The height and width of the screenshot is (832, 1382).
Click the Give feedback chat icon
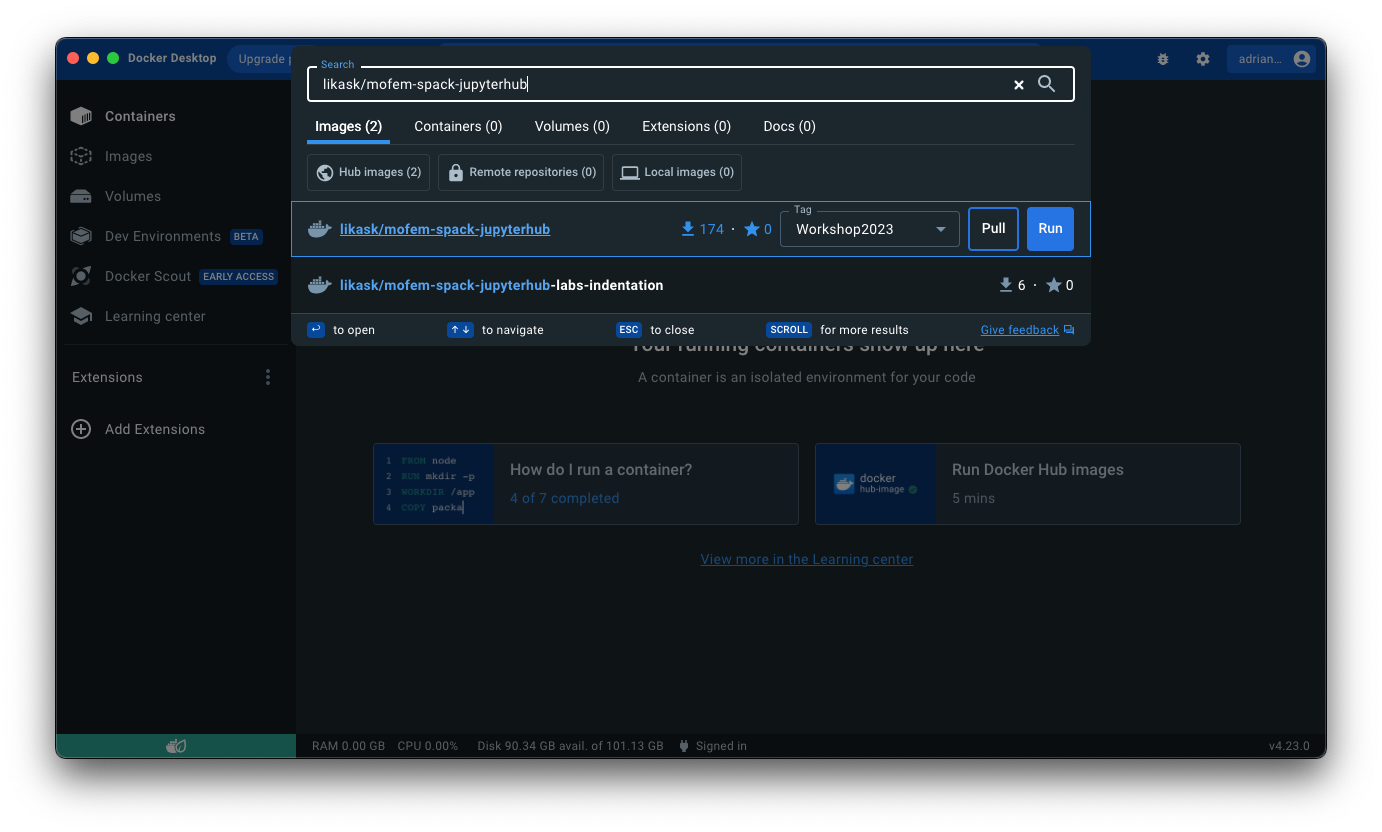1069,330
